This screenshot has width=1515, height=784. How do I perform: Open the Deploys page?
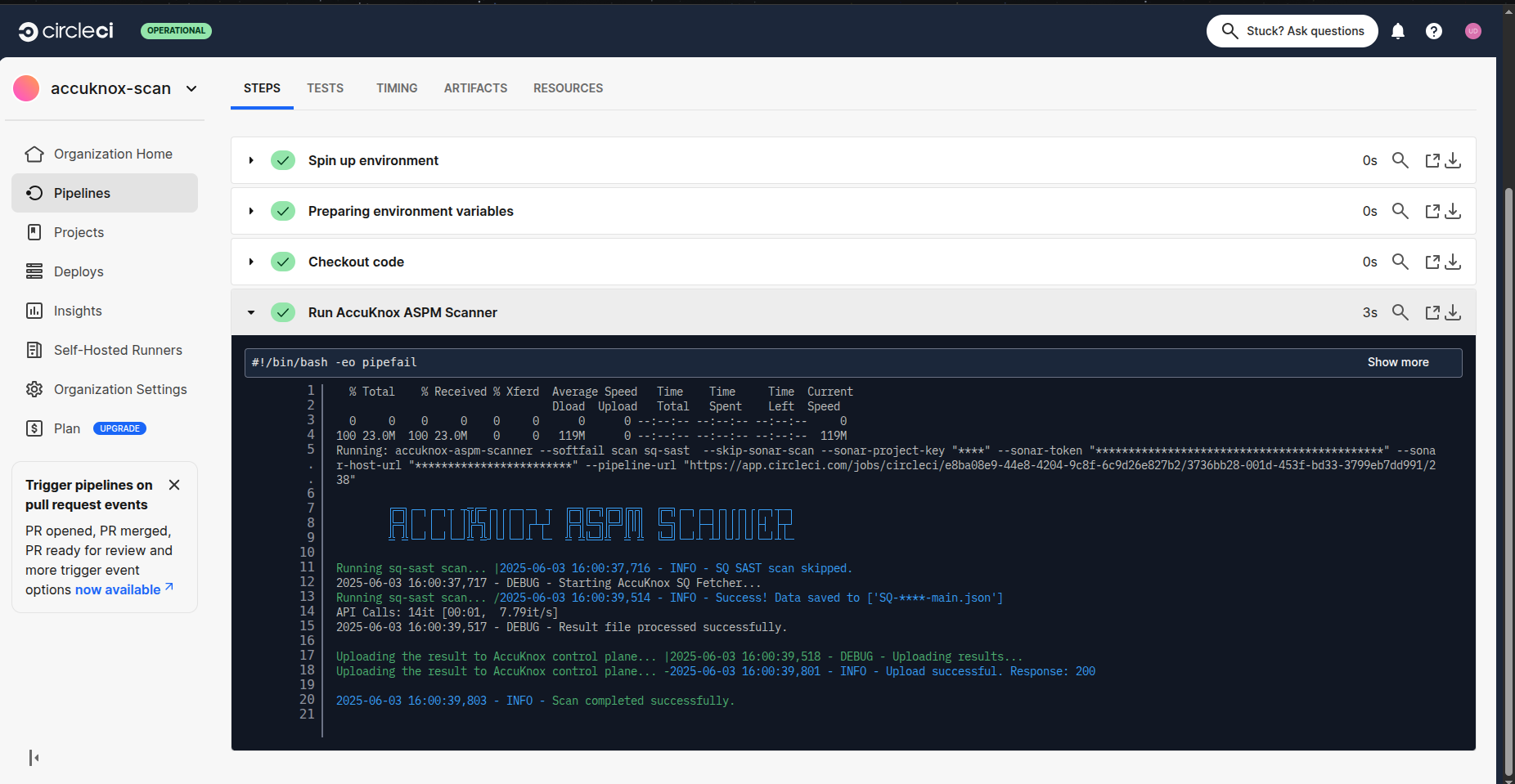[105, 271]
